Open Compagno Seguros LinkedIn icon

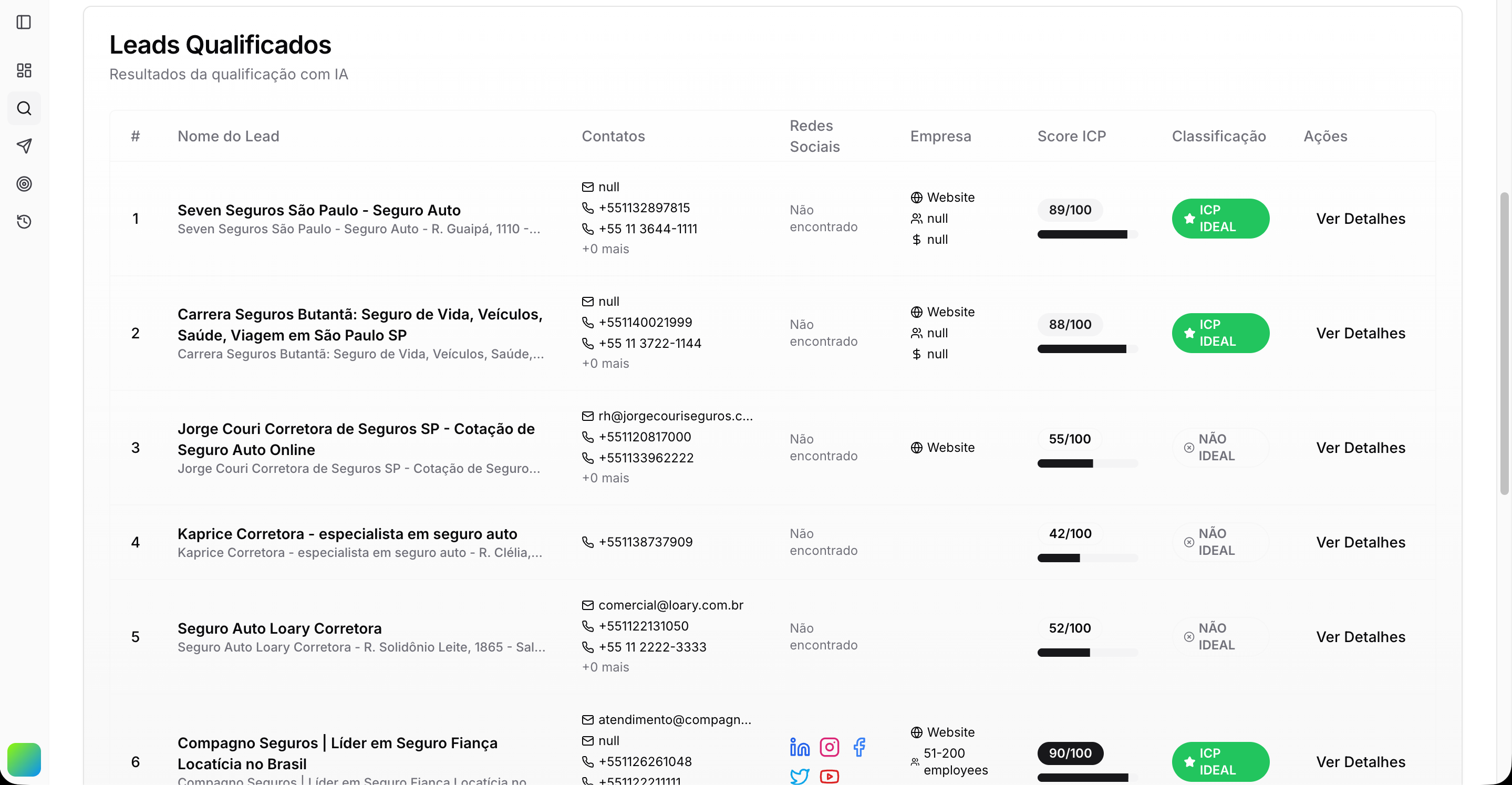(x=800, y=747)
